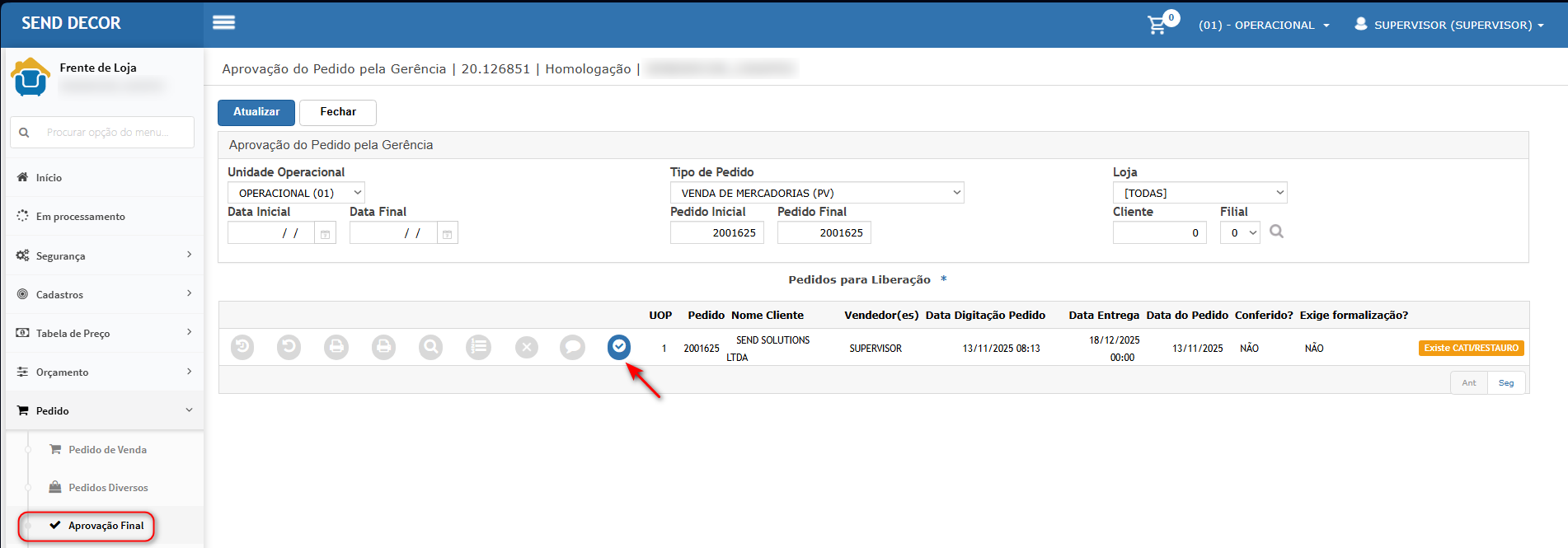Screen dimensions: 1568x548
Task: Click the cancel X icon in the order row
Action: tap(527, 348)
